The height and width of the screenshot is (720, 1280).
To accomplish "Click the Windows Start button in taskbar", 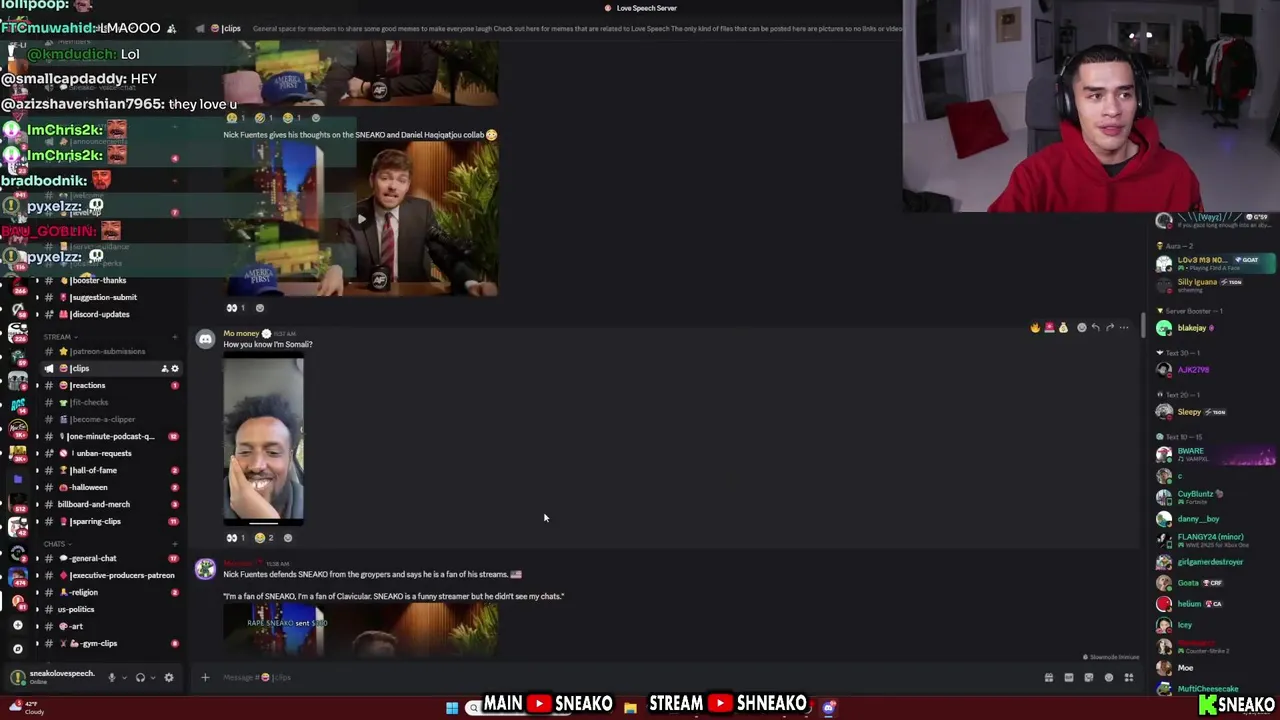I will pyautogui.click(x=452, y=708).
